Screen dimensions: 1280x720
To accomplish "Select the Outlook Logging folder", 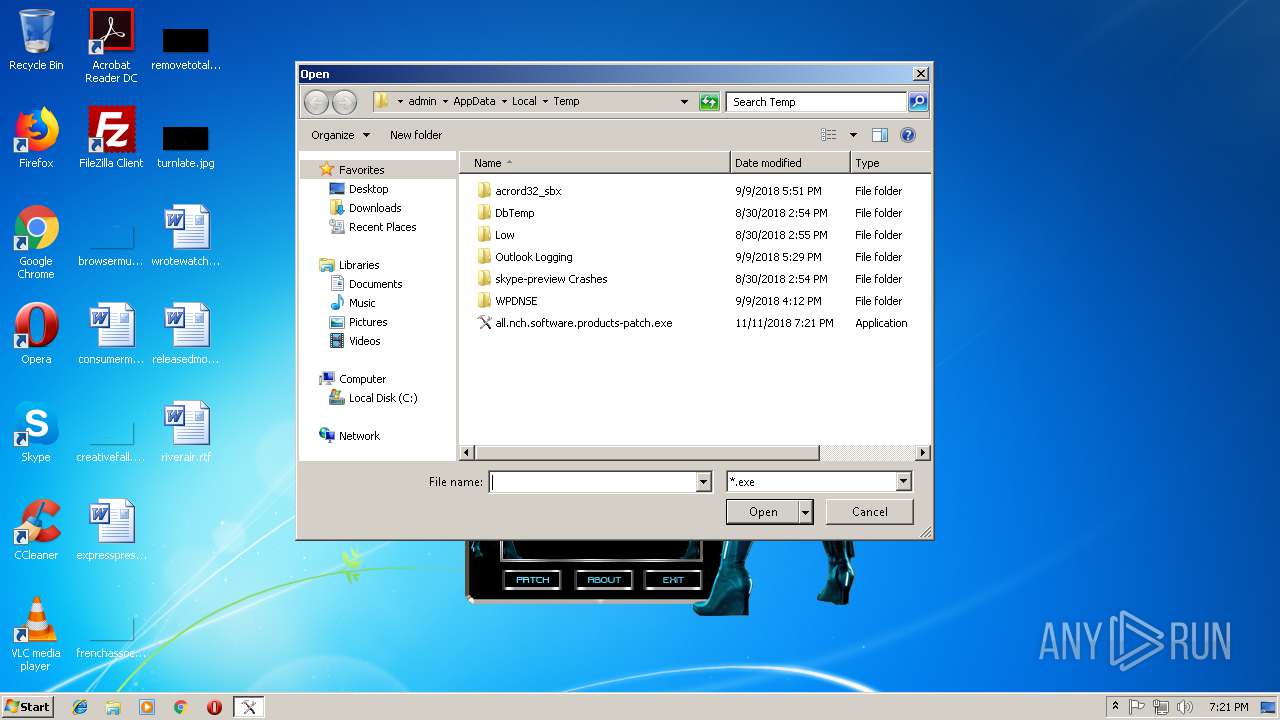I will (x=534, y=257).
